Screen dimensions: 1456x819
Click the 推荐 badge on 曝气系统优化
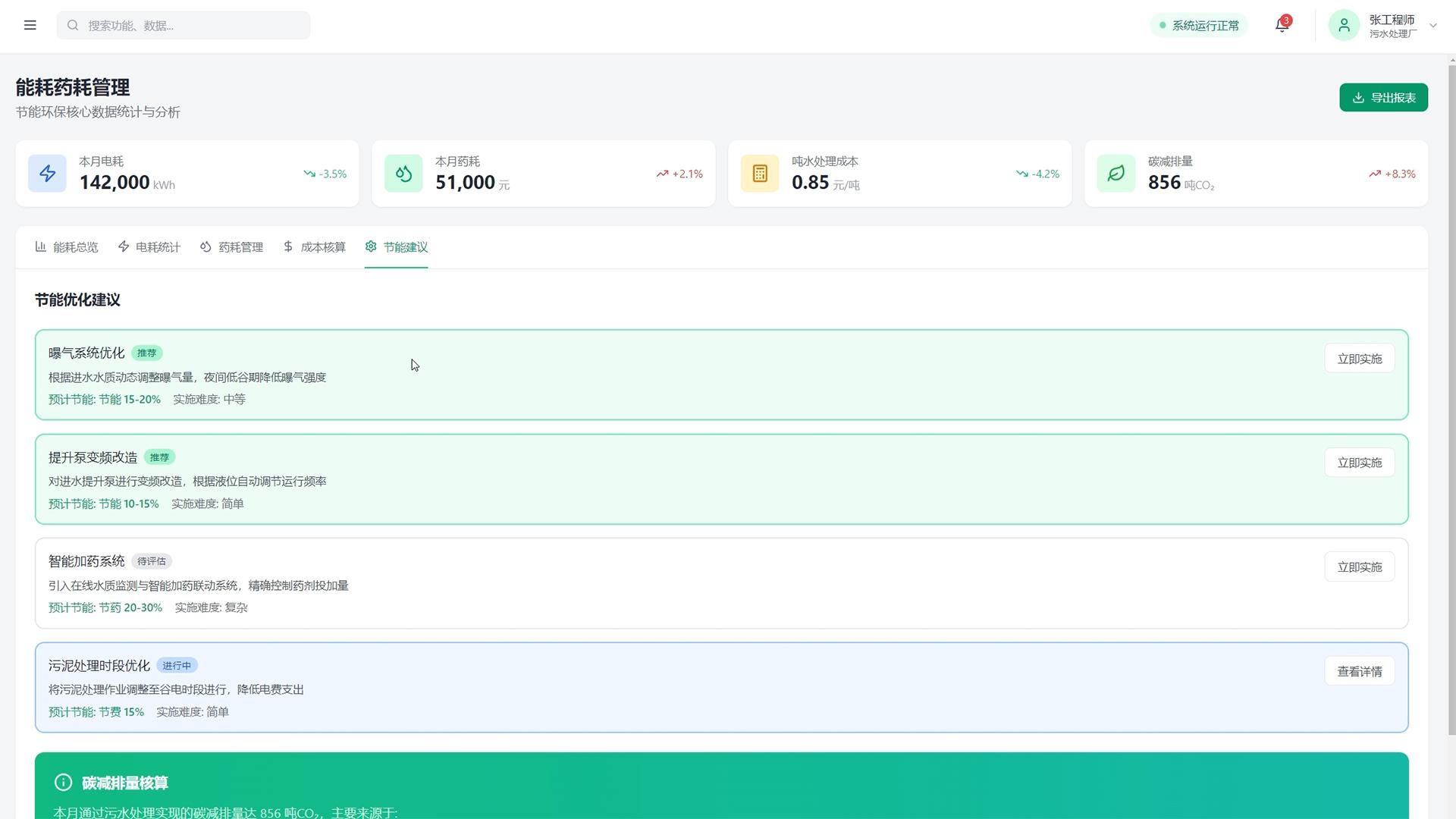(x=147, y=353)
